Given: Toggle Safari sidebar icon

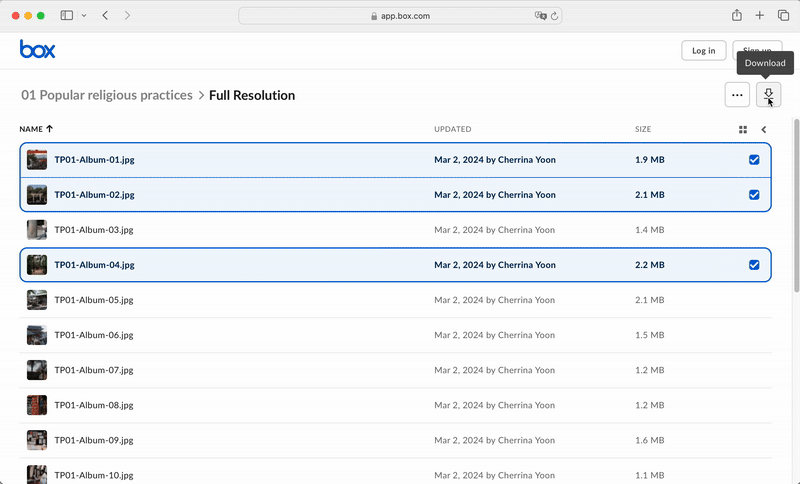Looking at the screenshot, I should click(67, 15).
